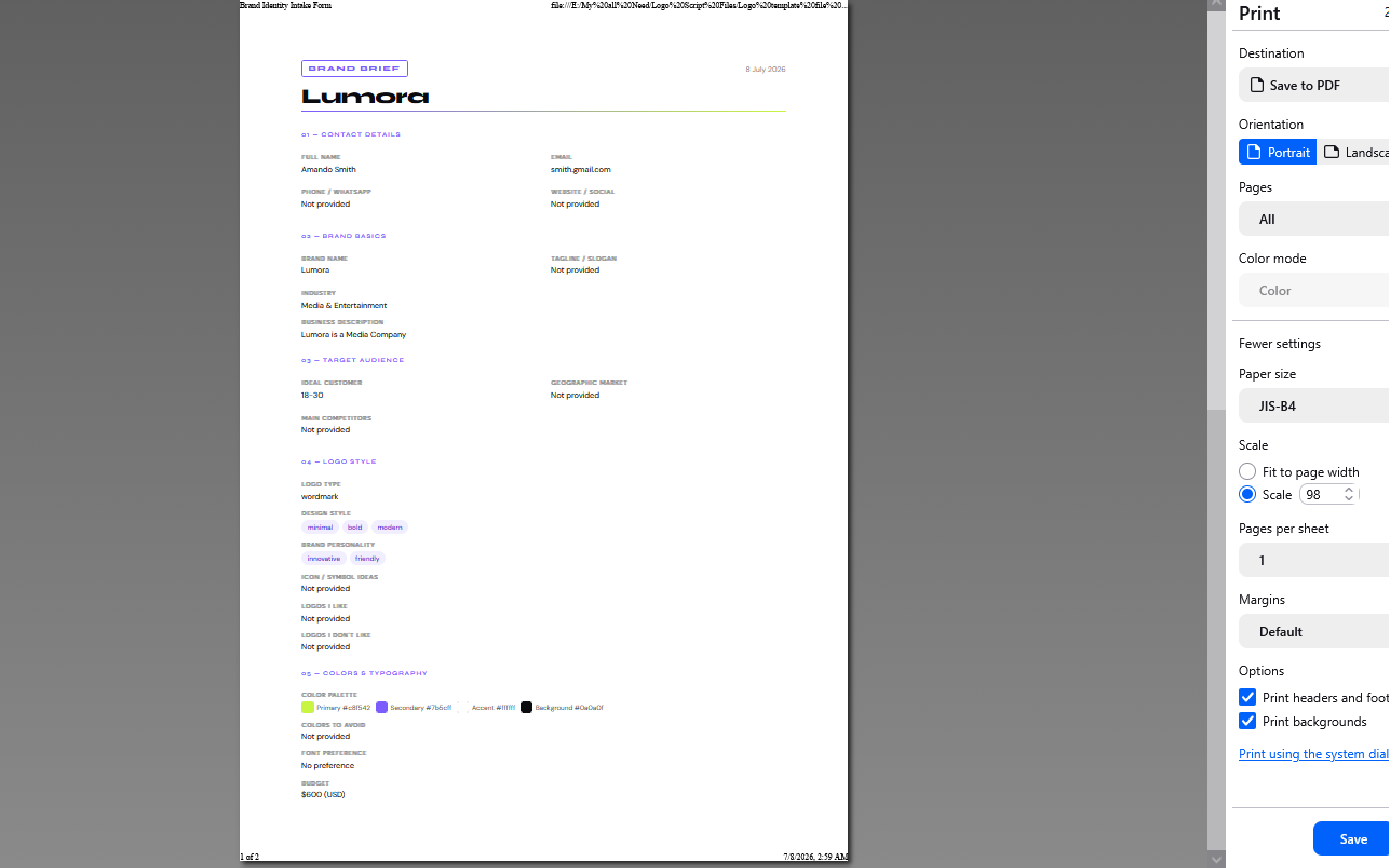Collapse Fewer settings section
This screenshot has height=868, width=1389.
click(1279, 344)
